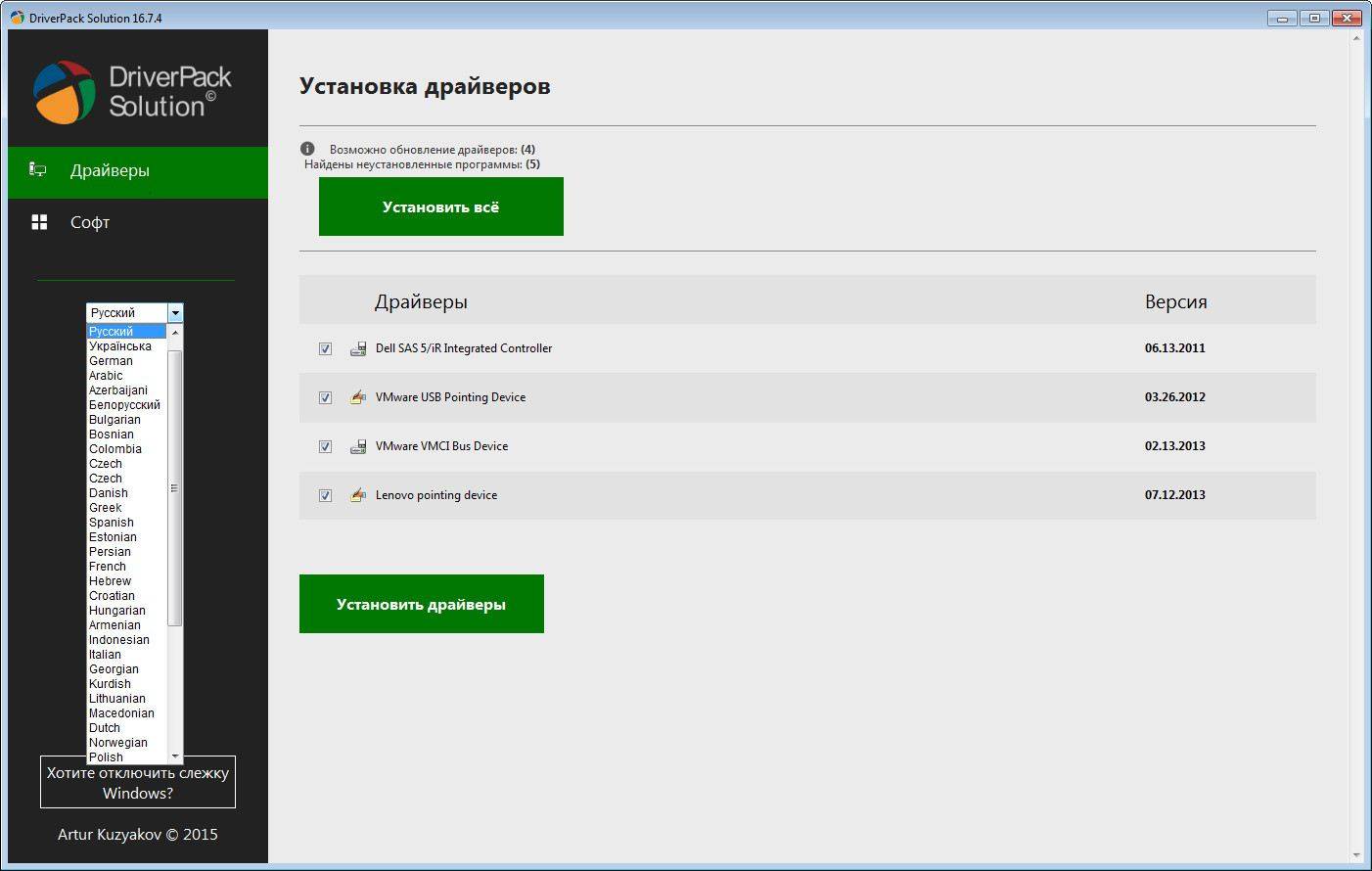Click the Установить всё button
Screen dimensions: 1372x871
coord(441,206)
